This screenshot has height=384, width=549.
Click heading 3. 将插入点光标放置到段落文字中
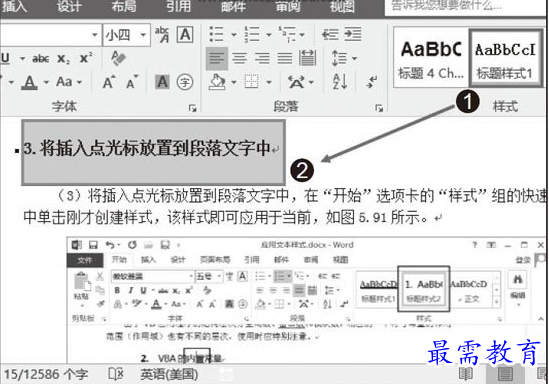[x=146, y=148]
